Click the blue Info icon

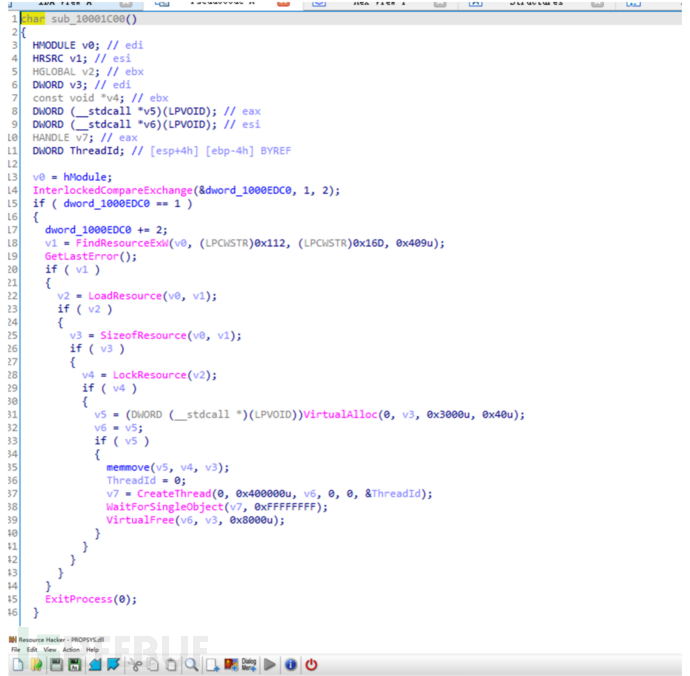tap(290, 665)
